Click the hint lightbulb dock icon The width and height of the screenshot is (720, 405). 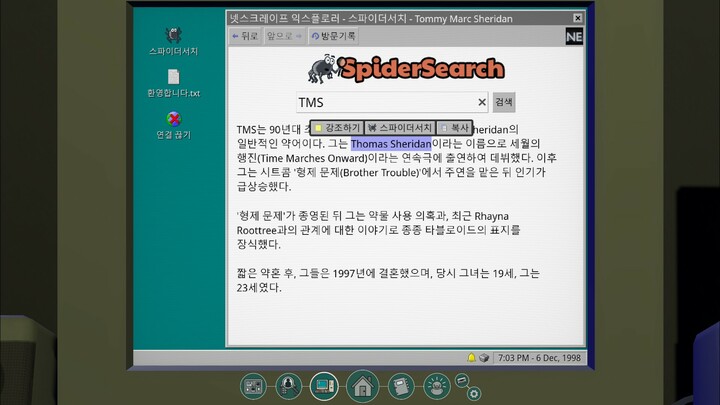coord(436,384)
